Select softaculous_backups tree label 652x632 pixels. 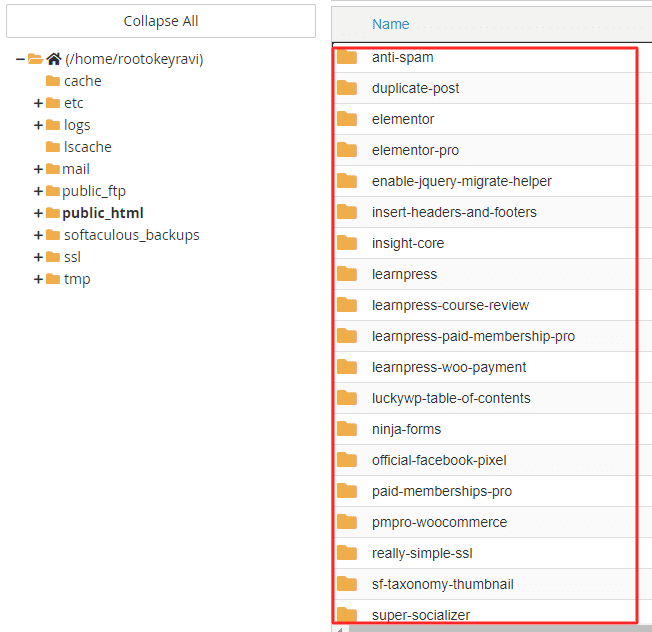point(131,235)
